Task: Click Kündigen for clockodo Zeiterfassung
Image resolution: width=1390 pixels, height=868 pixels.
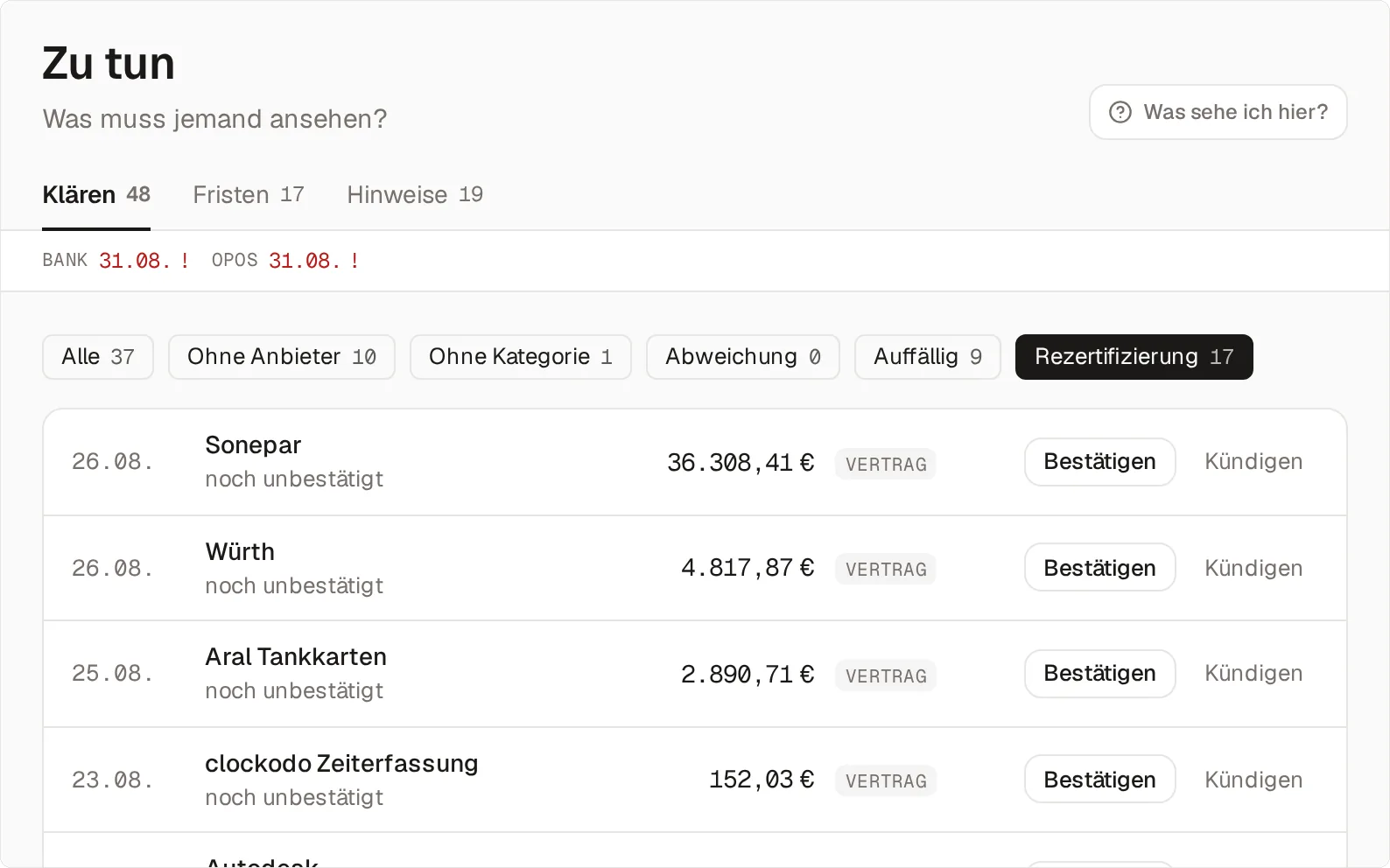Action: (1253, 780)
